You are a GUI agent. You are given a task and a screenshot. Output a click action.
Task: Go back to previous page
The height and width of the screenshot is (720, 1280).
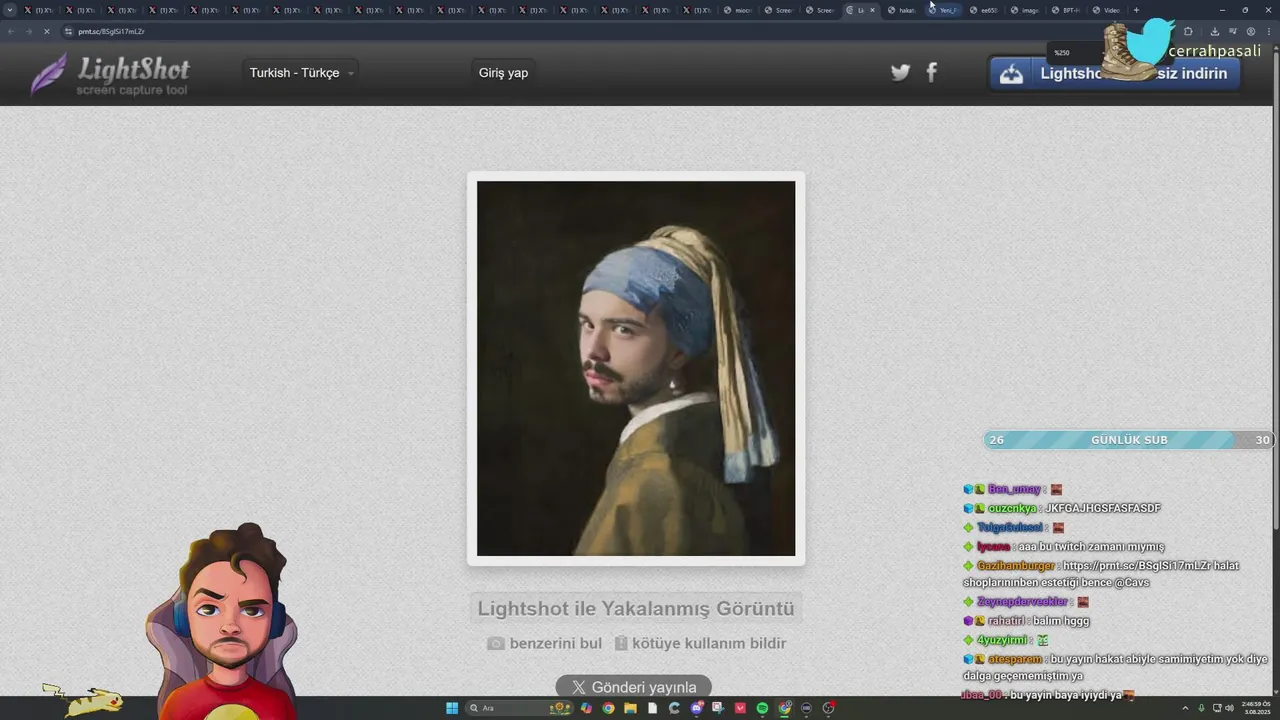click(x=11, y=31)
